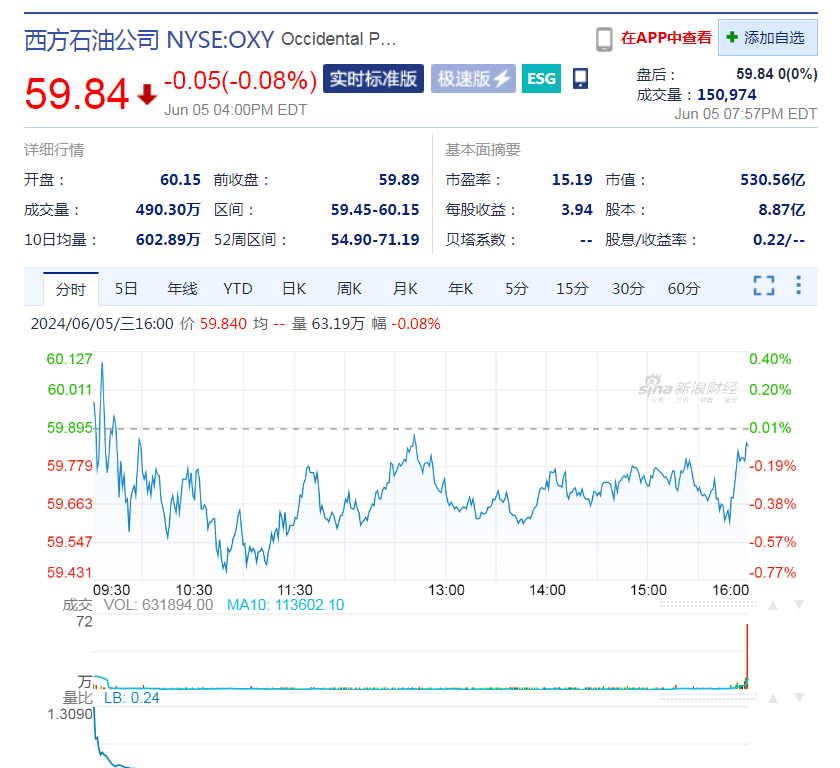This screenshot has height=768, width=840.
Task: Open the 西方石油公司 stock title link
Action: click(91, 40)
